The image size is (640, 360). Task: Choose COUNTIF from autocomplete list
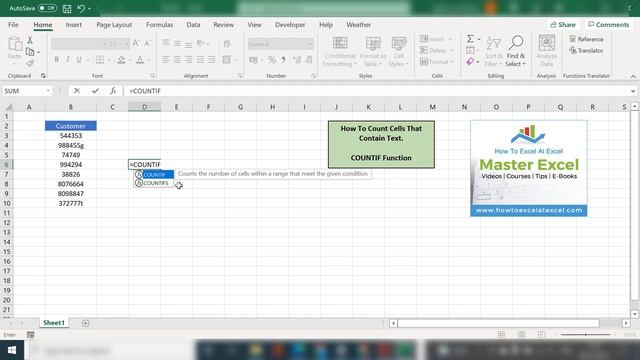point(154,175)
